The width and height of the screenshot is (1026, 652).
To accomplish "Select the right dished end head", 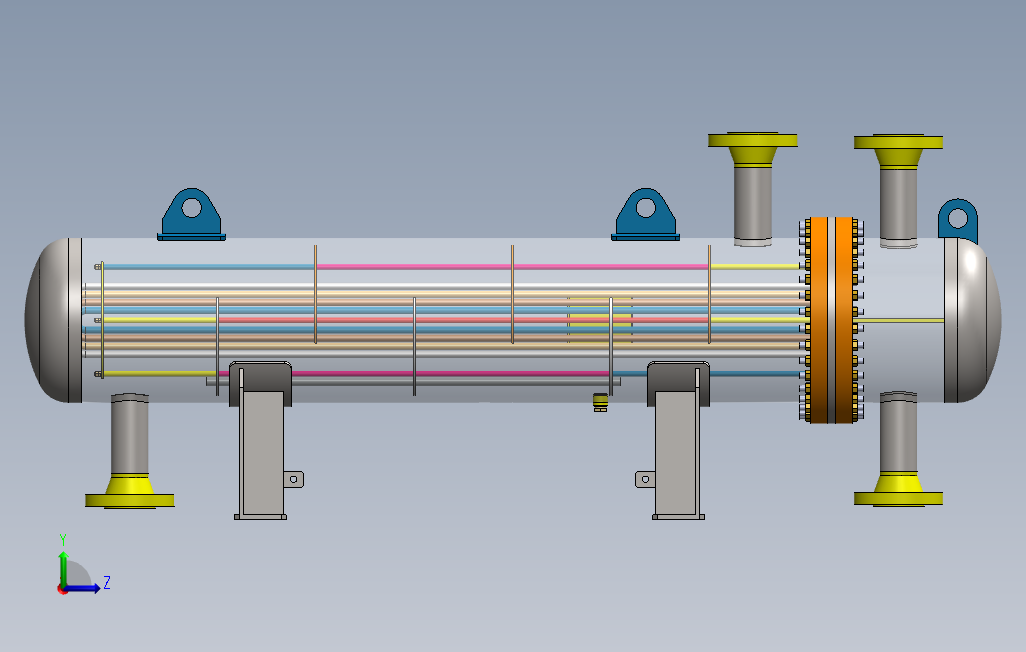I will point(972,320).
